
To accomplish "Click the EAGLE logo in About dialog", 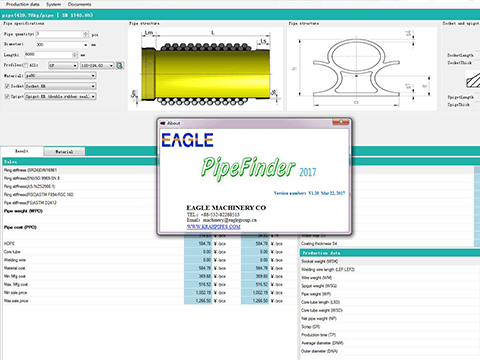I will point(187,140).
